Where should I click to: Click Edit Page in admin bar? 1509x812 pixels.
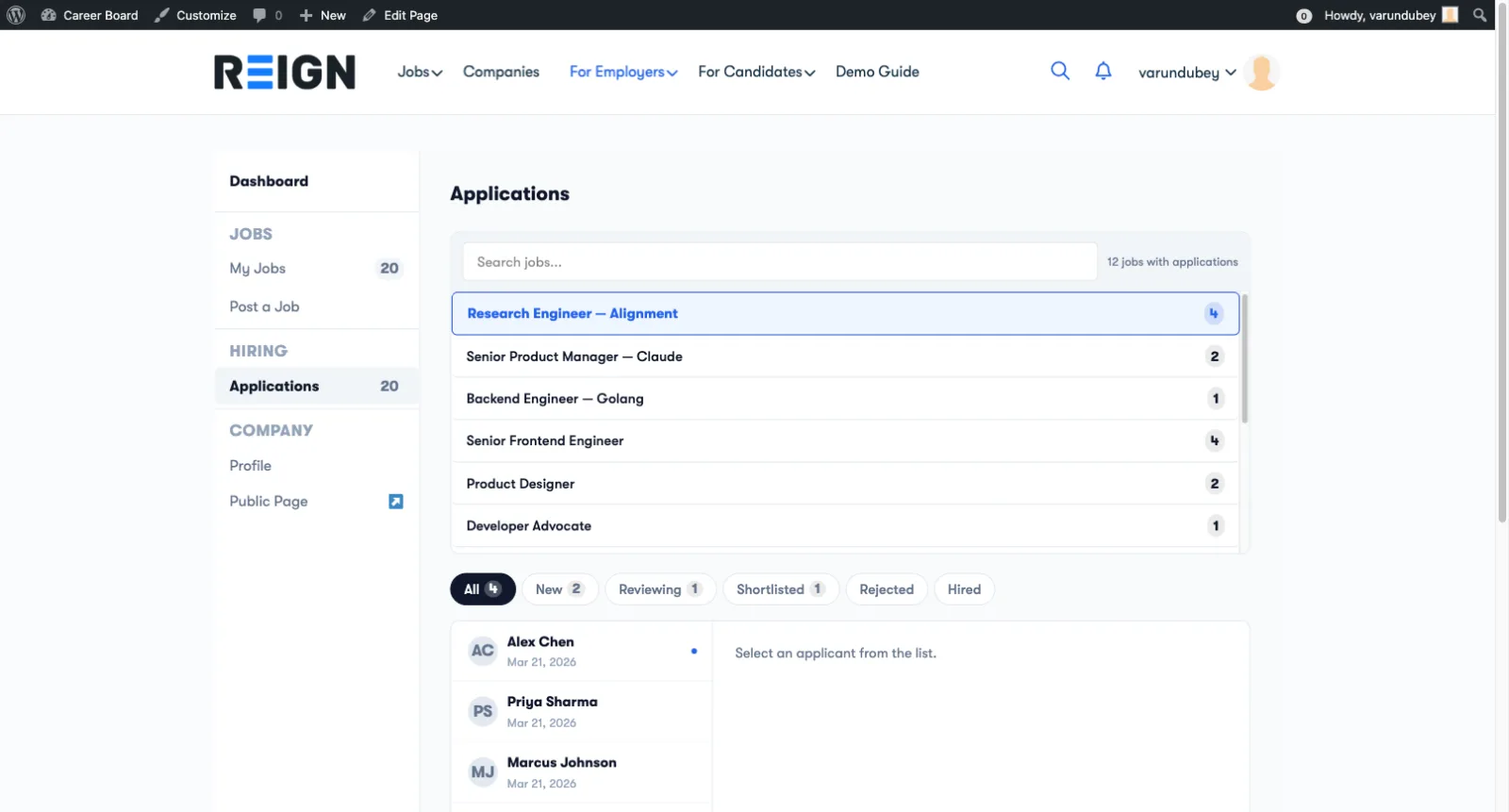(x=400, y=15)
